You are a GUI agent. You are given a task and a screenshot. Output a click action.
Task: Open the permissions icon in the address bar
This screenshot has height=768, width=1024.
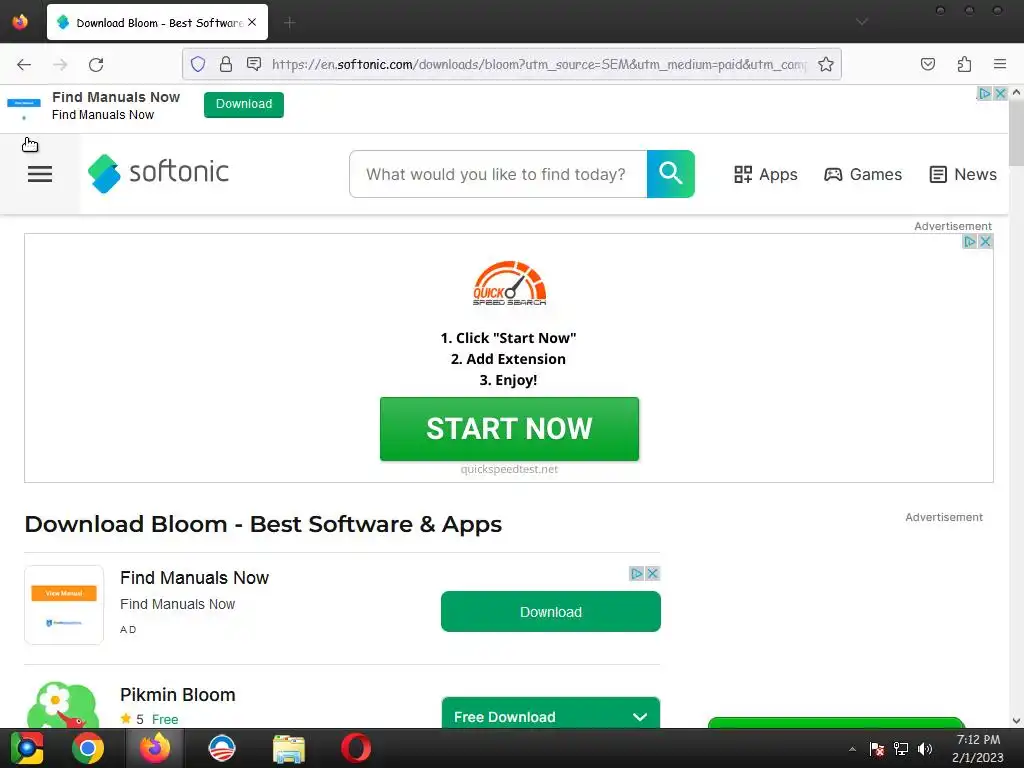click(x=254, y=64)
